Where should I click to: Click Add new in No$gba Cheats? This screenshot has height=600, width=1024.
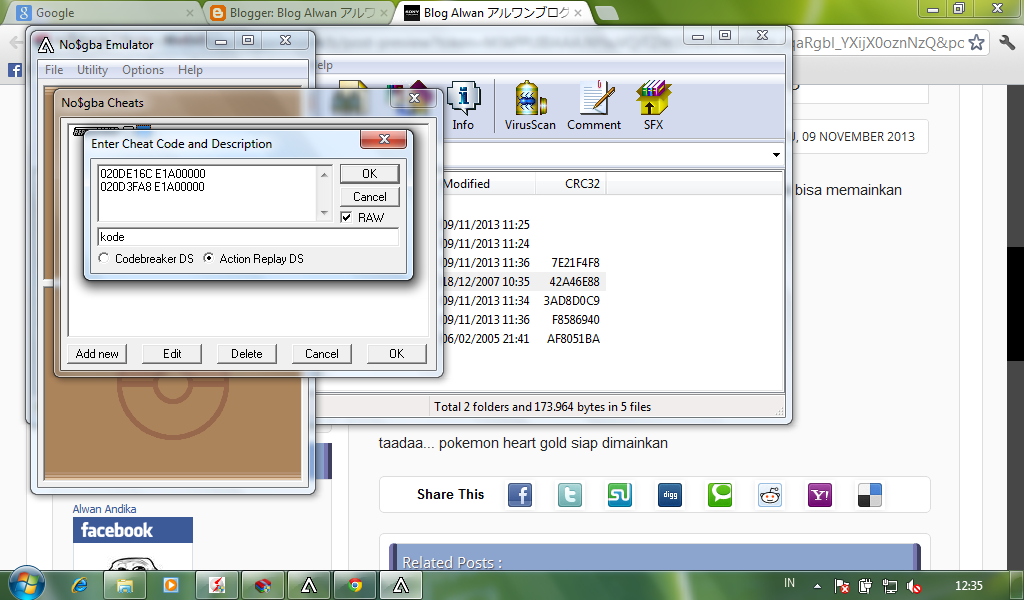(97, 354)
